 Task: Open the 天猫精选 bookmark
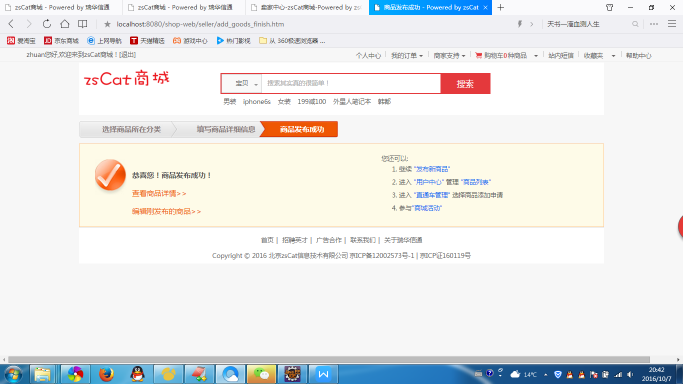coord(147,40)
